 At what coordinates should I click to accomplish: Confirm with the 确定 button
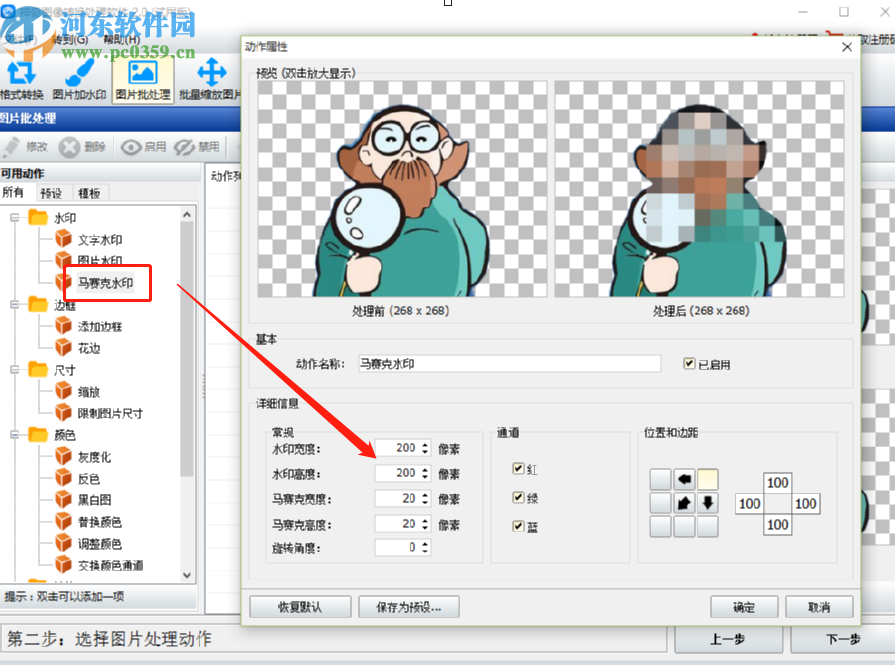pyautogui.click(x=744, y=607)
